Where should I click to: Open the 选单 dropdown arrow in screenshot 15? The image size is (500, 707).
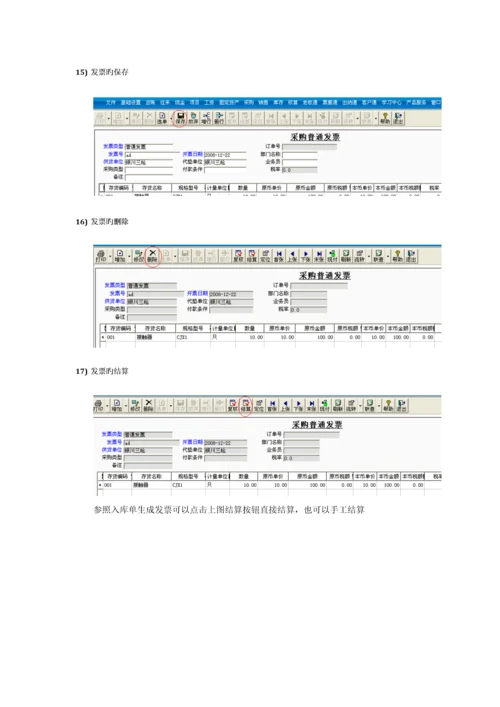[171, 119]
